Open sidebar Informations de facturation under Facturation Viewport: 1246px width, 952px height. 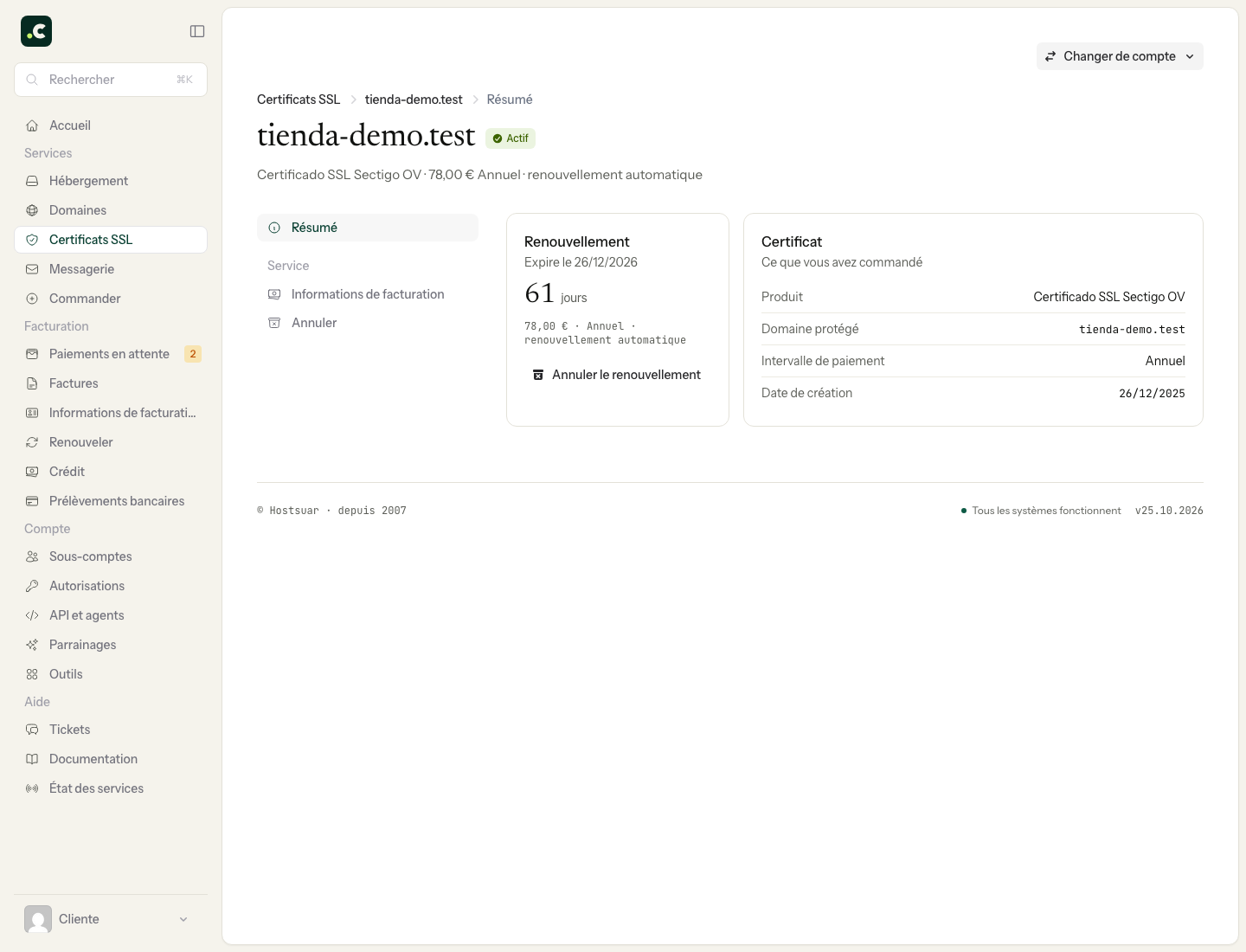[x=111, y=413]
